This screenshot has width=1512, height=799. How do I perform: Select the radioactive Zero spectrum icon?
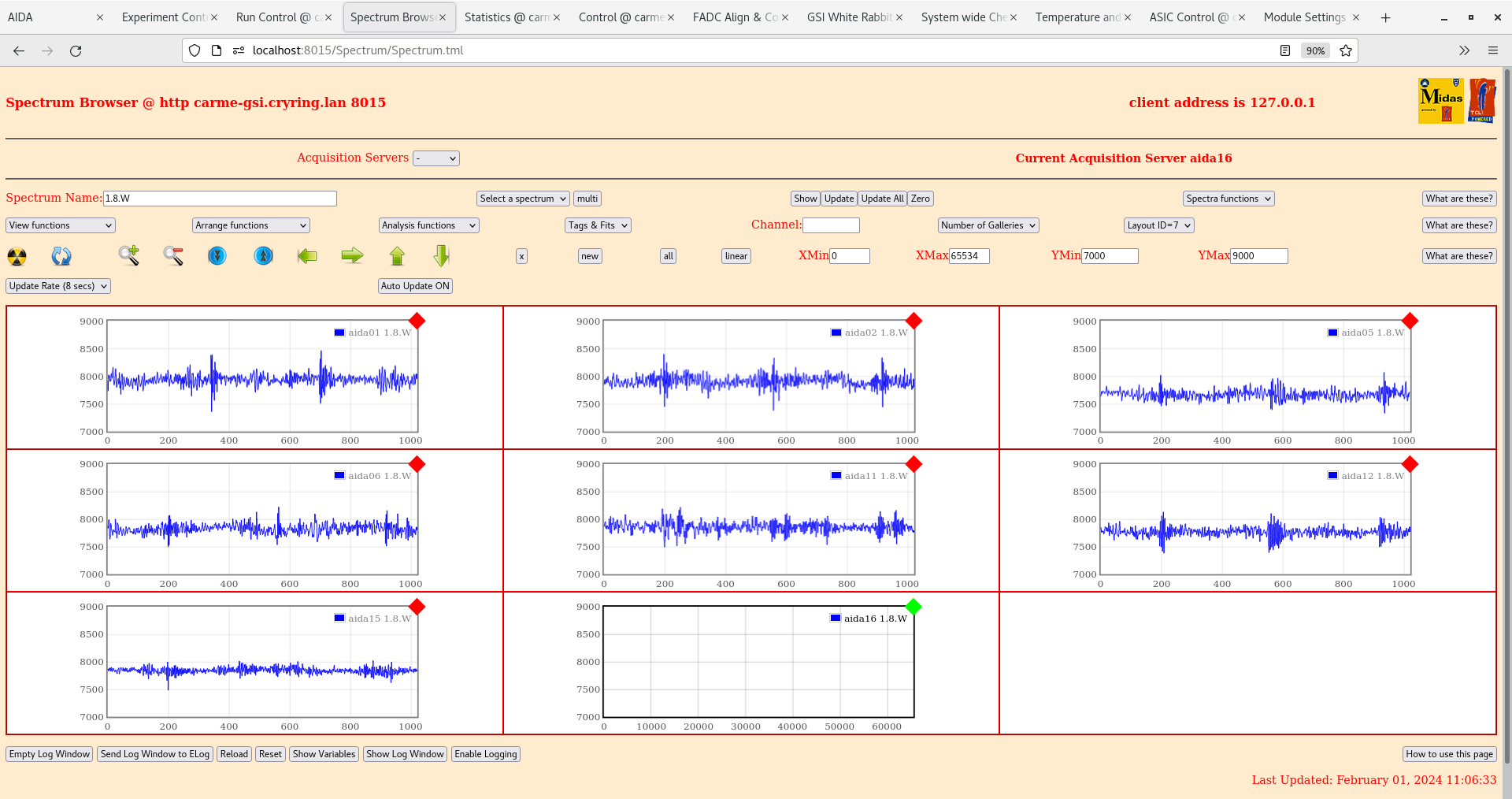tap(16, 256)
